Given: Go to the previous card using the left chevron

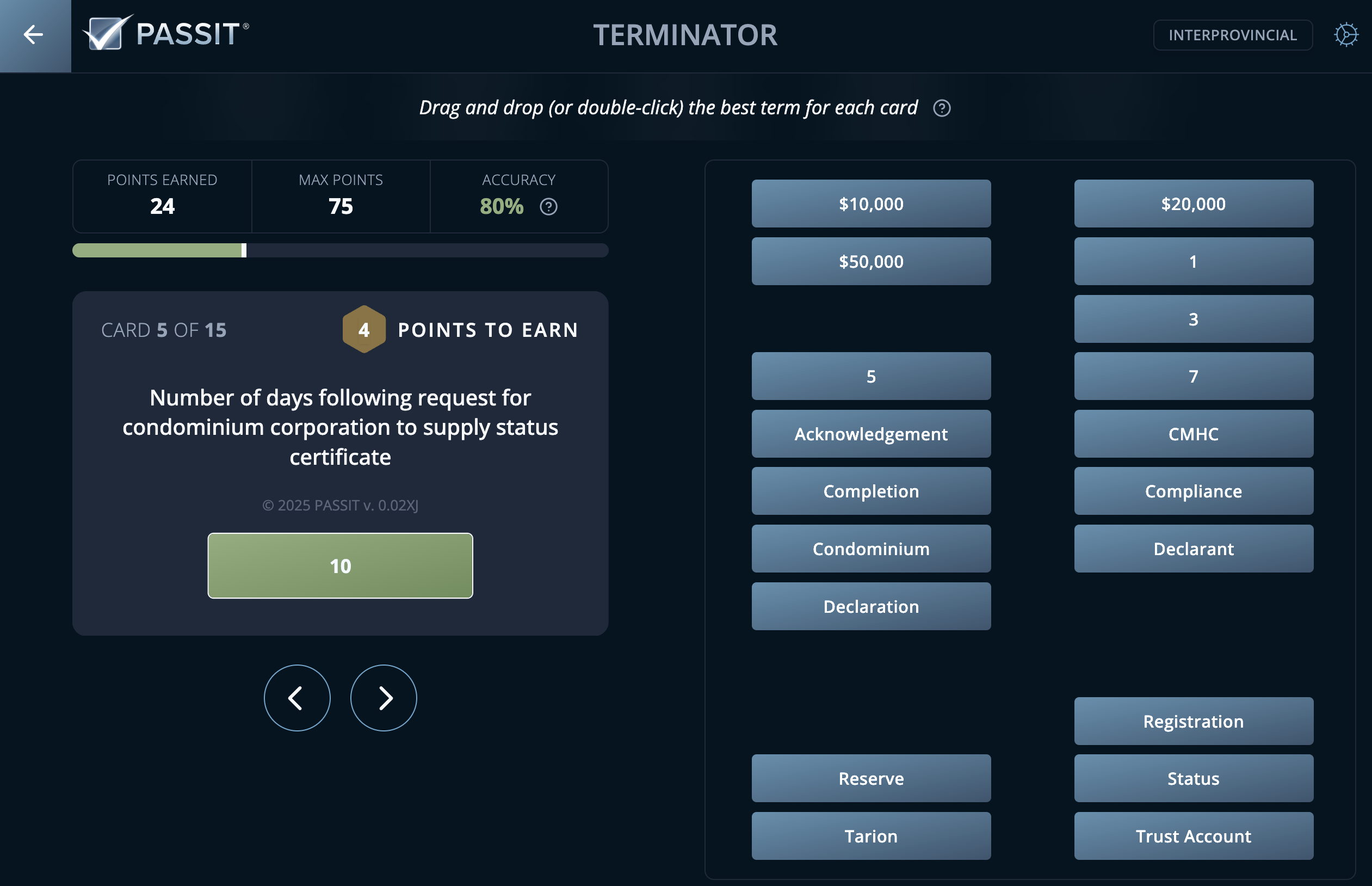Looking at the screenshot, I should coord(296,697).
